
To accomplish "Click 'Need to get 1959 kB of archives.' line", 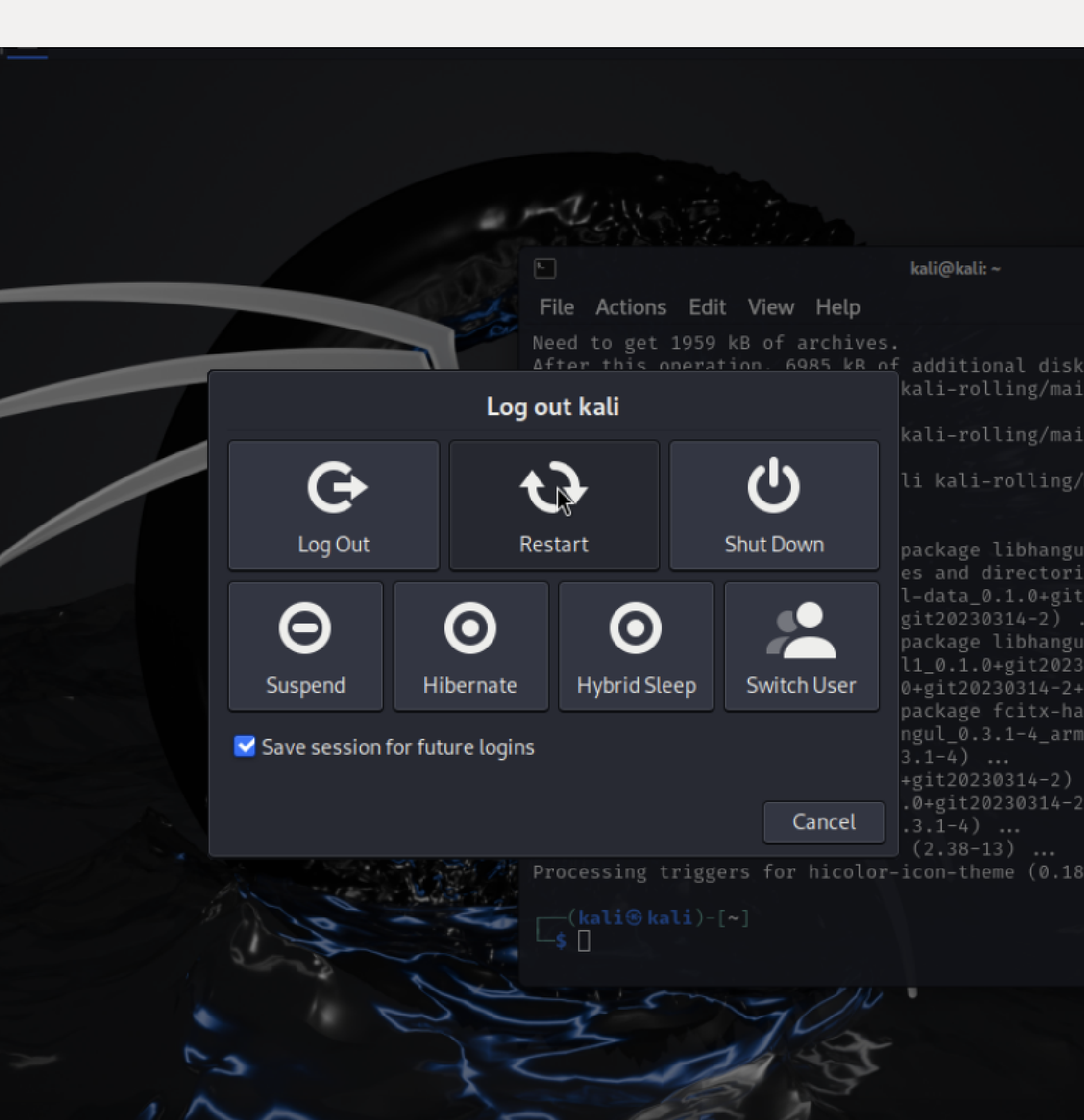I will click(x=715, y=342).
